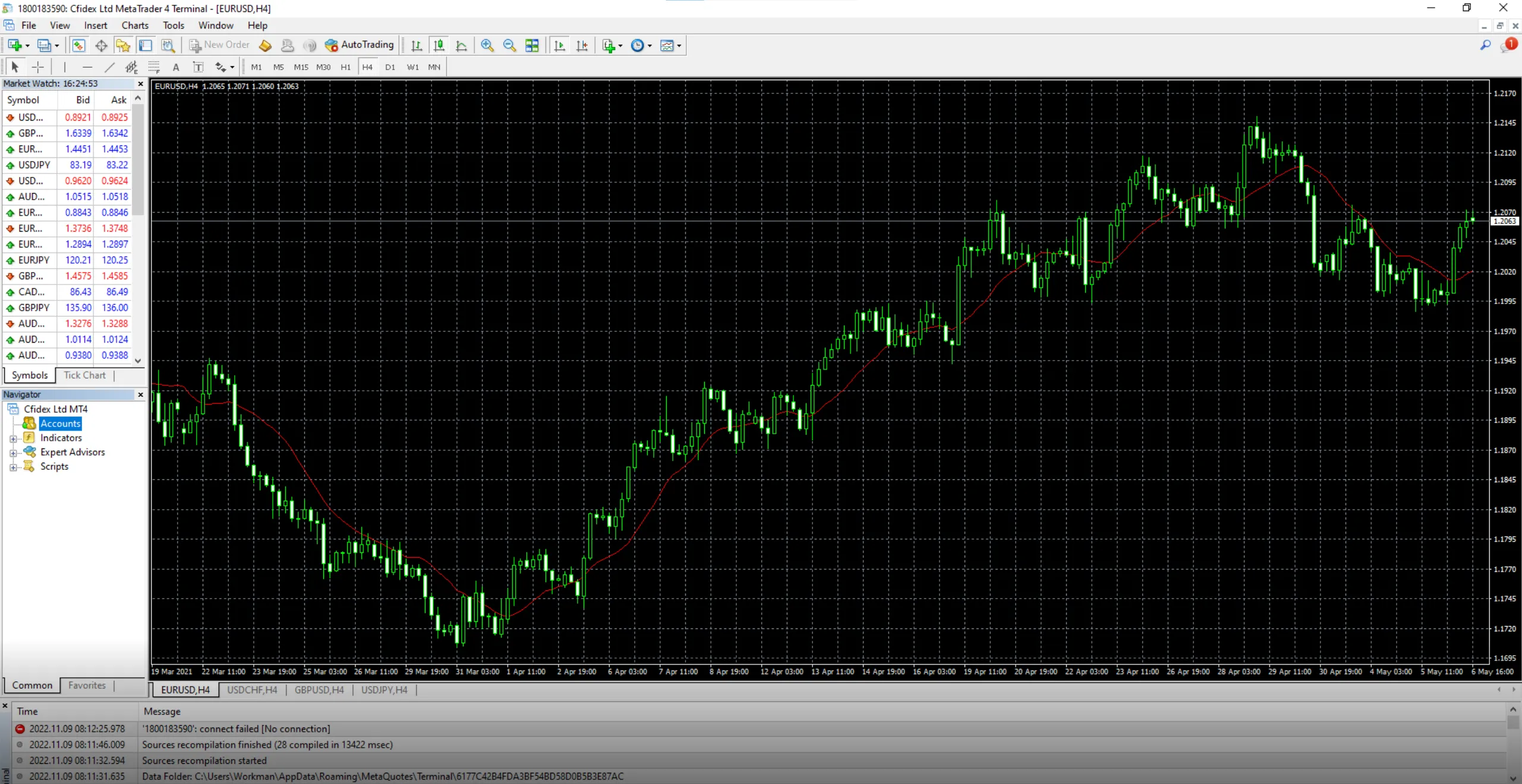Expand the Expert Advisors tree node
The image size is (1522, 784).
pyautogui.click(x=13, y=453)
